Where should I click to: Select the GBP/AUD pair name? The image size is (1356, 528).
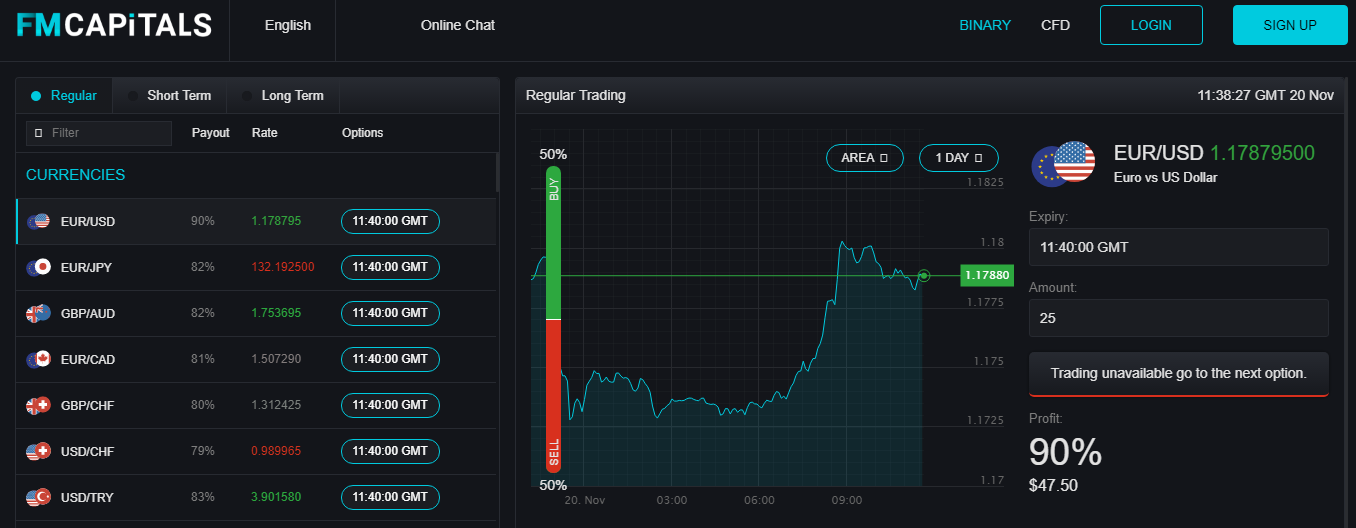[x=88, y=313]
